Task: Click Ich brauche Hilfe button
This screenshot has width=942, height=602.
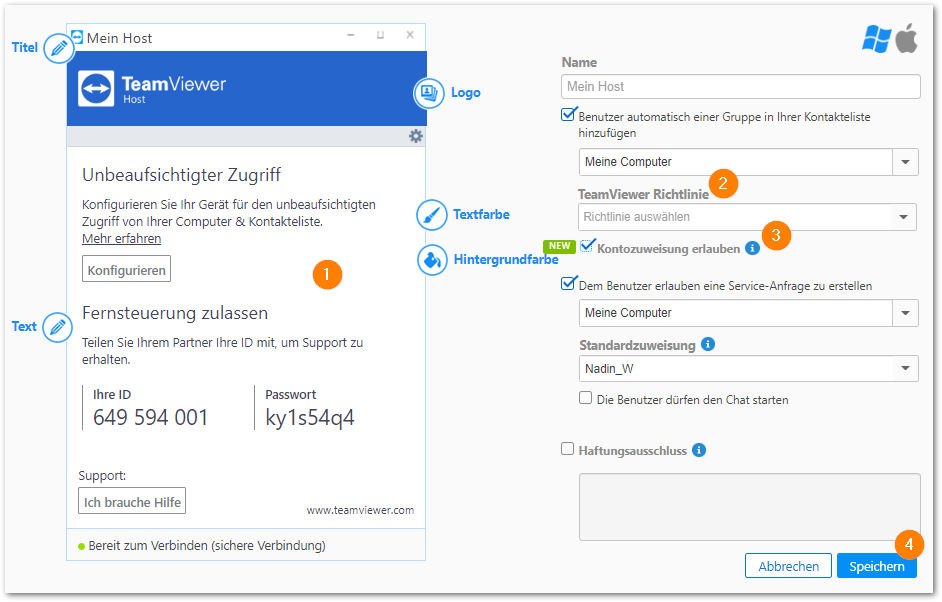Action: [132, 501]
